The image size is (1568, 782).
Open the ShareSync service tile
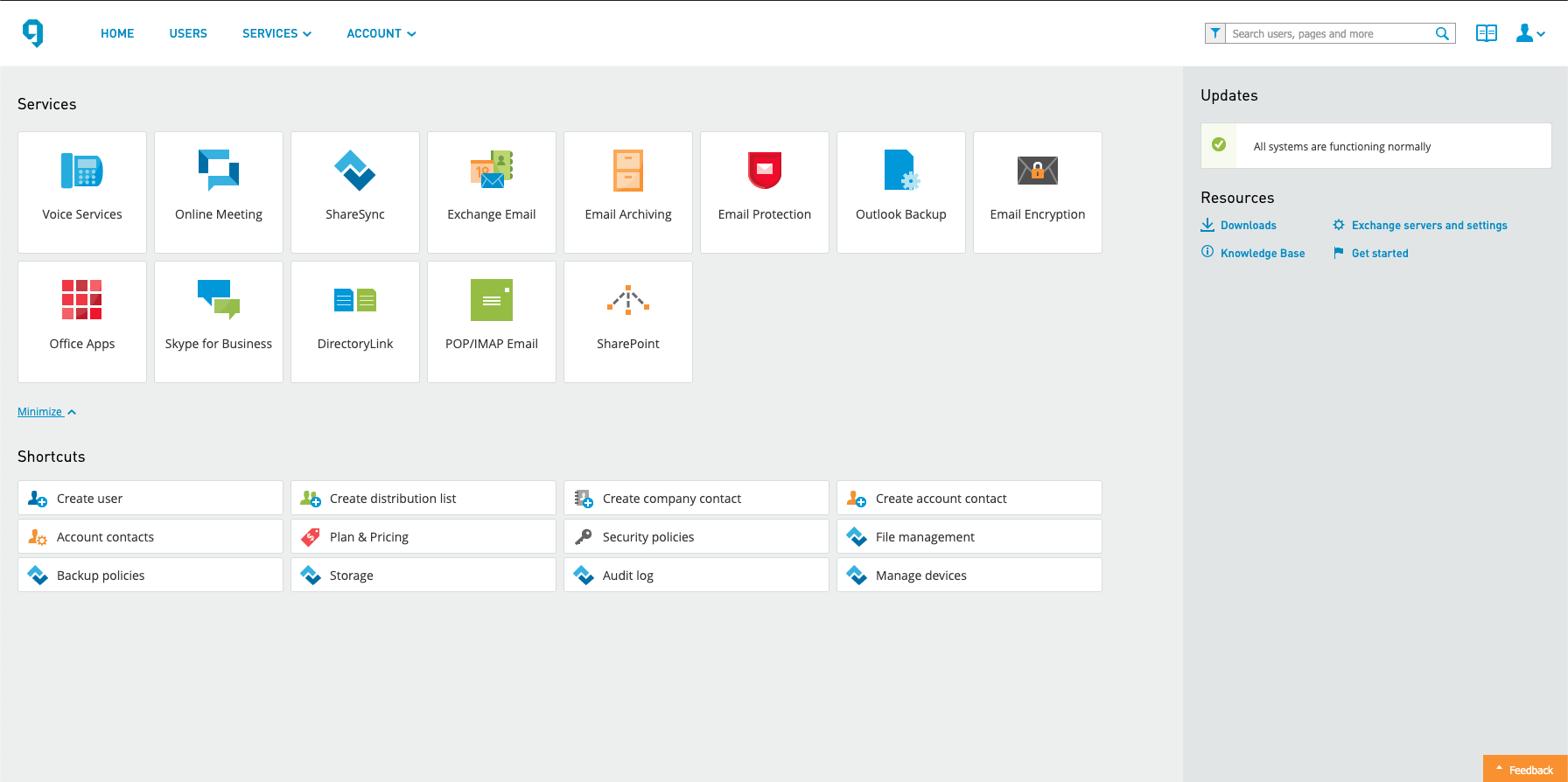pos(355,192)
